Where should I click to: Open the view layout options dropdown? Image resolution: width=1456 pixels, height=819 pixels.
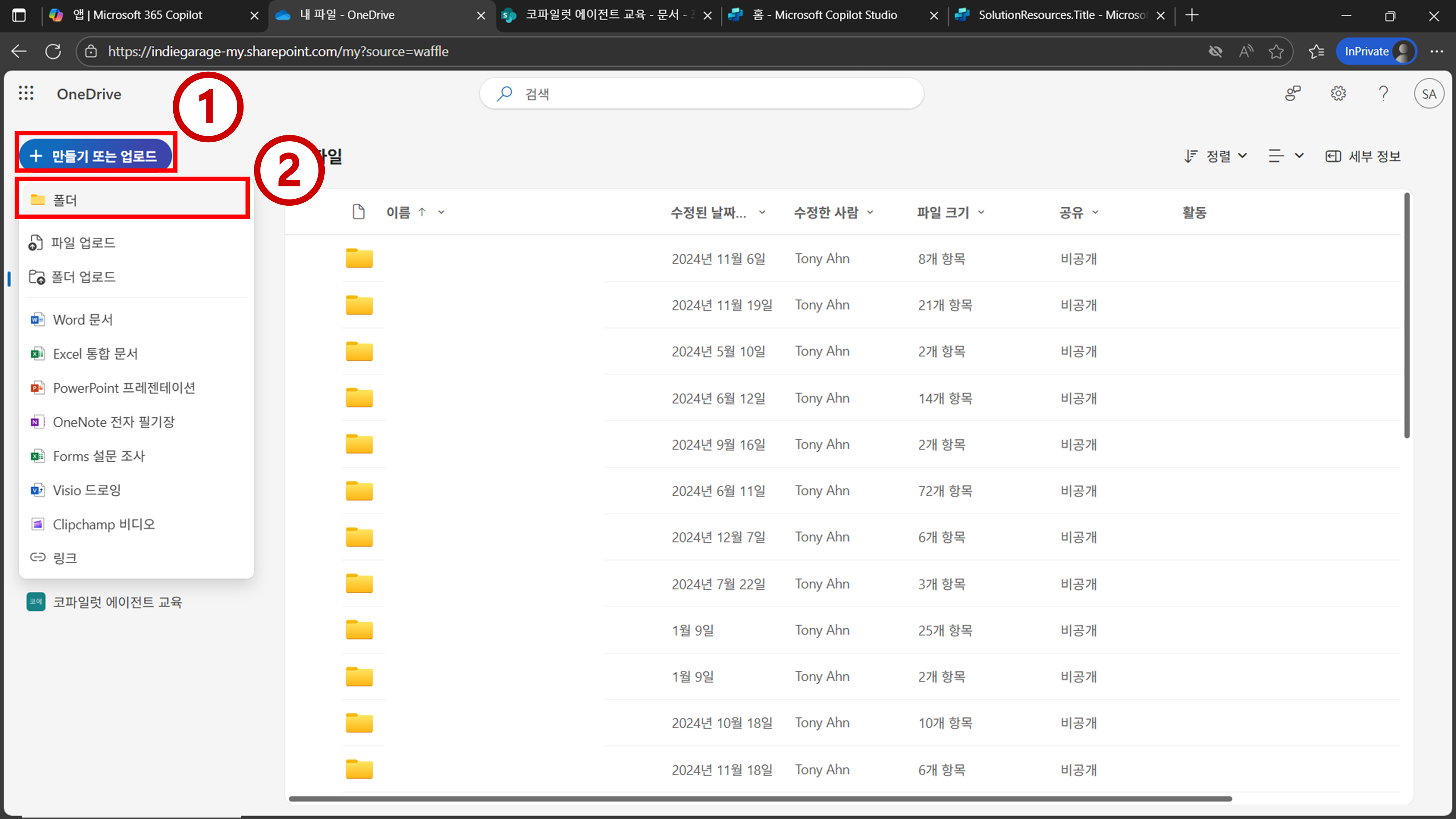(x=1285, y=156)
